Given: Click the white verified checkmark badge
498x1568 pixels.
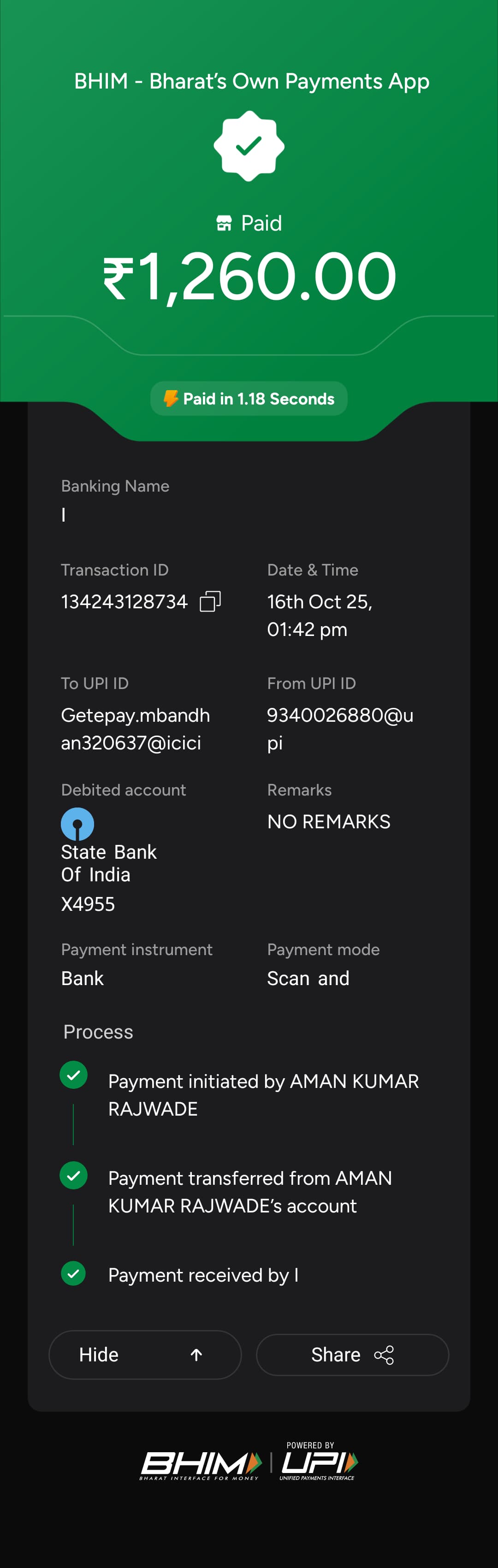Looking at the screenshot, I should coord(249,146).
